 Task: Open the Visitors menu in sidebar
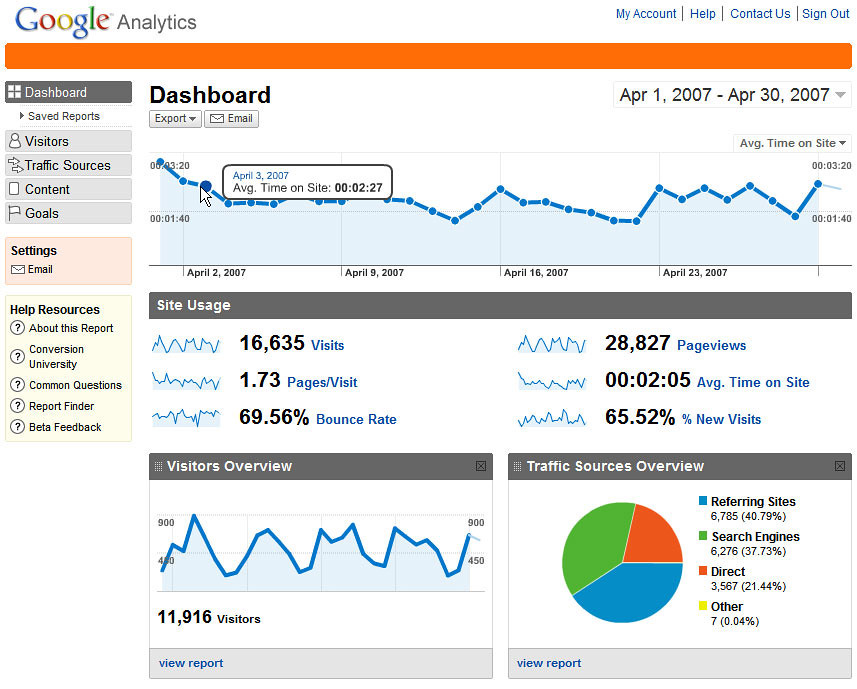pyautogui.click(x=68, y=141)
